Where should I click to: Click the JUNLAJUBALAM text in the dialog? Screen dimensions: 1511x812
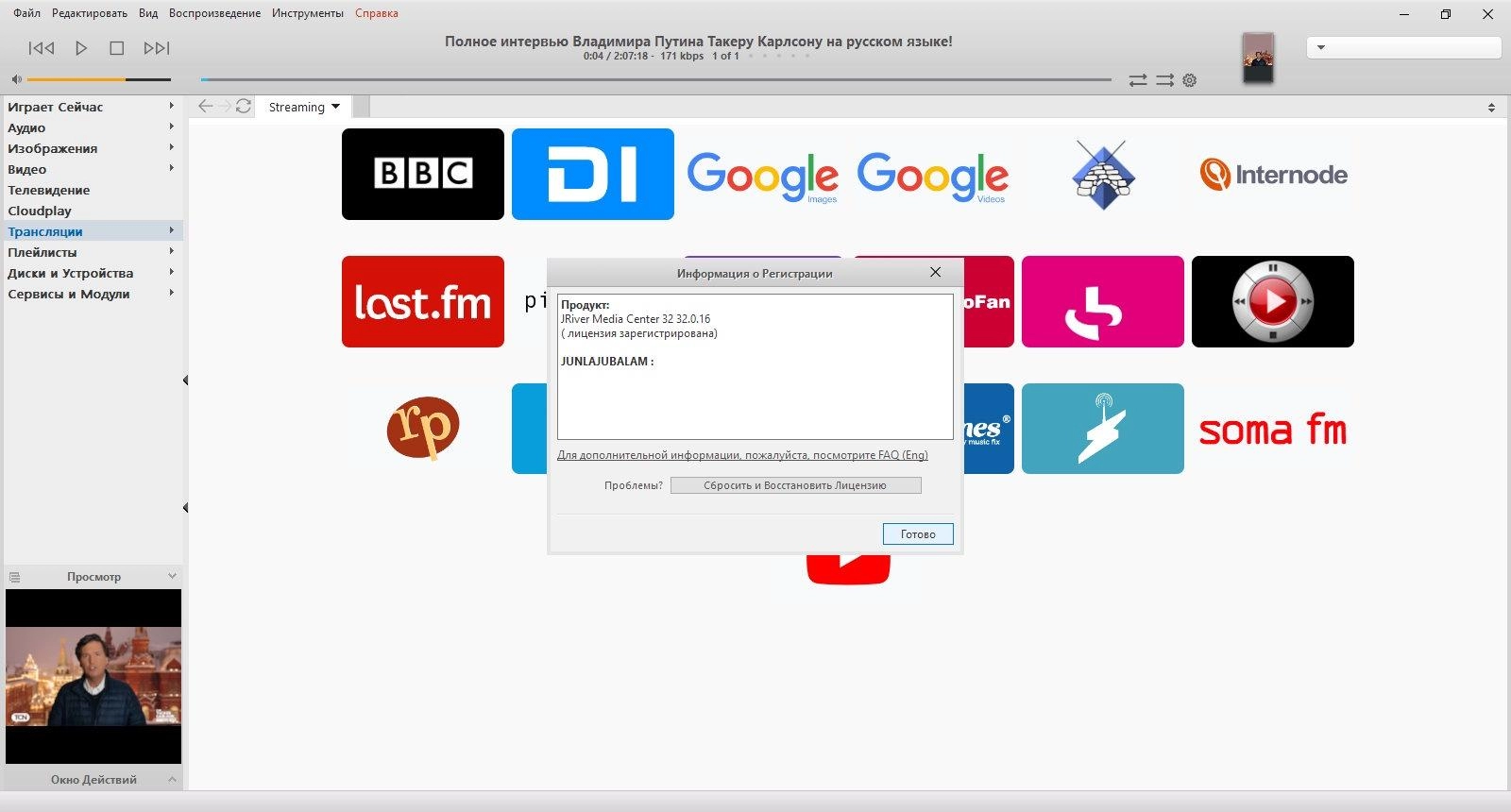607,362
